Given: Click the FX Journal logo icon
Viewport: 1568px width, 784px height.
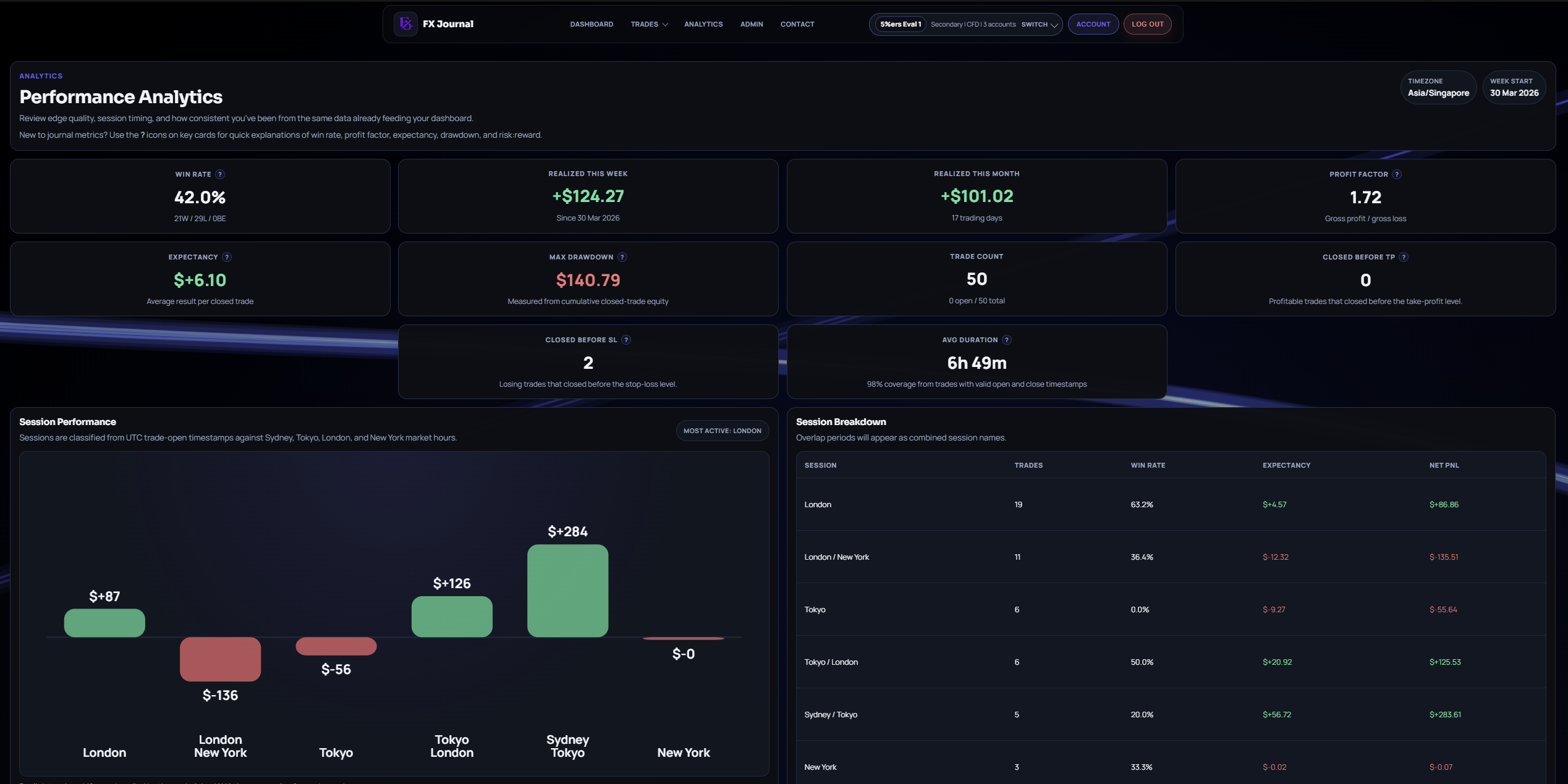Looking at the screenshot, I should click(x=405, y=24).
